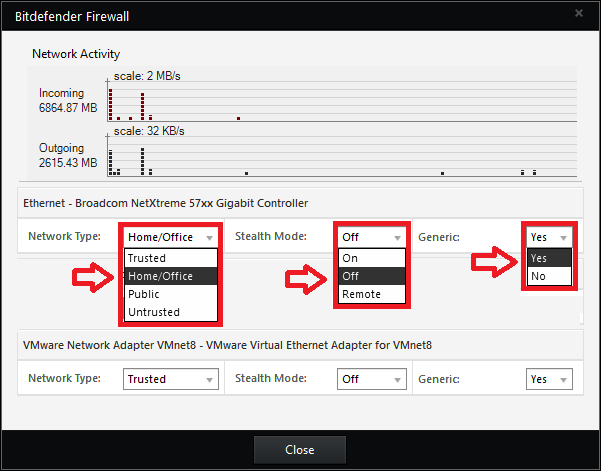Click the Ethernet Broadcom NetXtreme adapter heading
Screen dimensions: 601x471
[166, 203]
